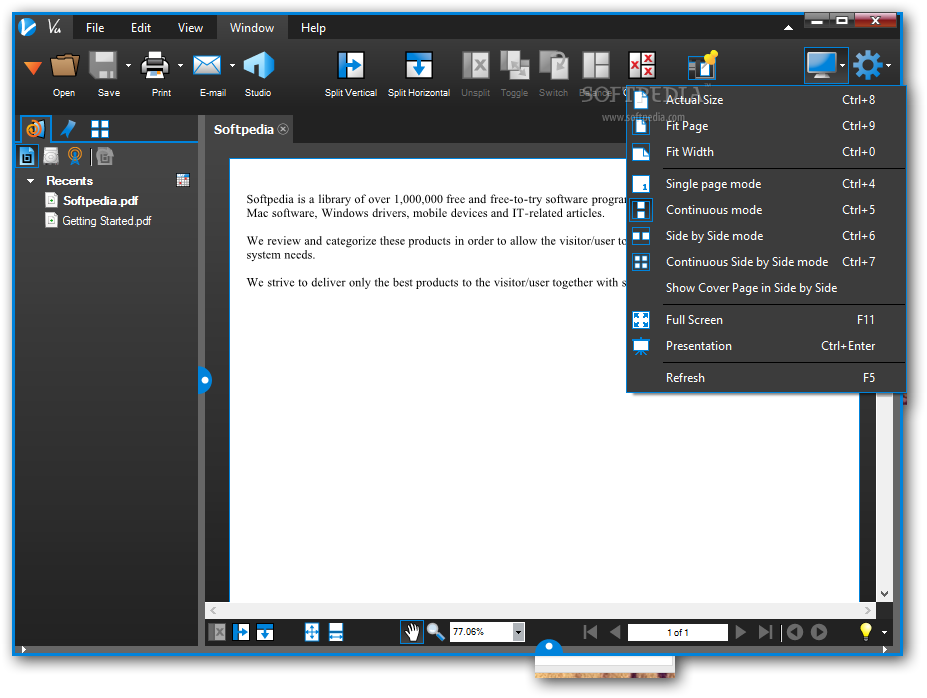The image size is (927, 698).
Task: Open the View menu
Action: pyautogui.click(x=190, y=28)
